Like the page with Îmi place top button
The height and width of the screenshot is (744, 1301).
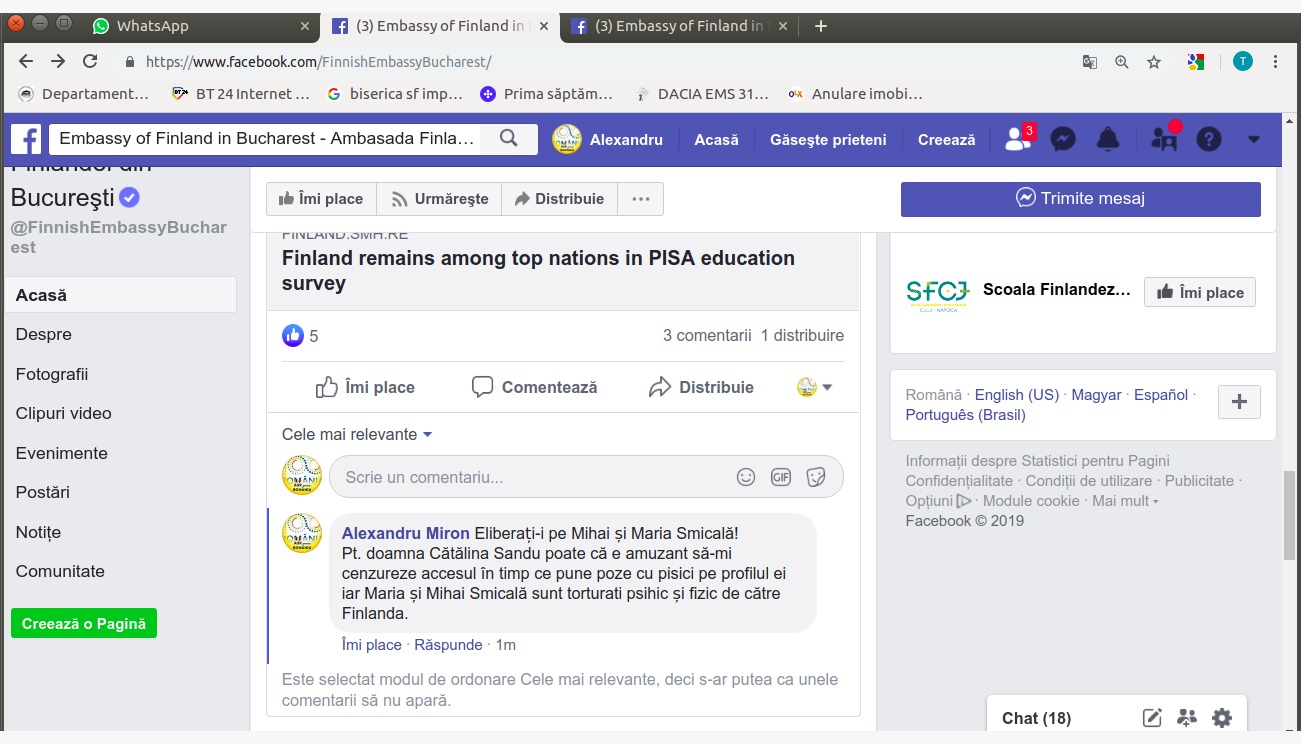321,199
